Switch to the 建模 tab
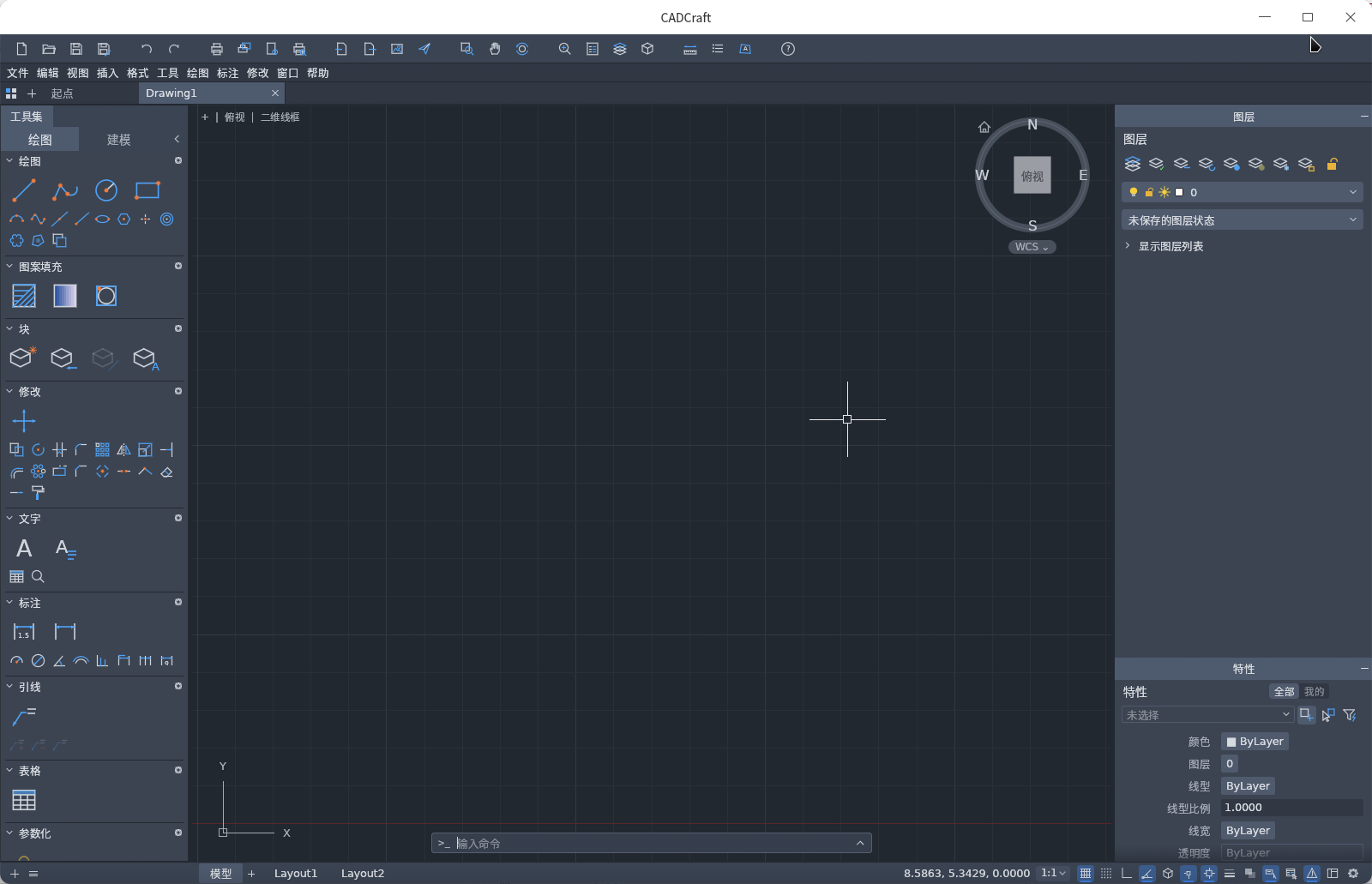 pyautogui.click(x=118, y=139)
